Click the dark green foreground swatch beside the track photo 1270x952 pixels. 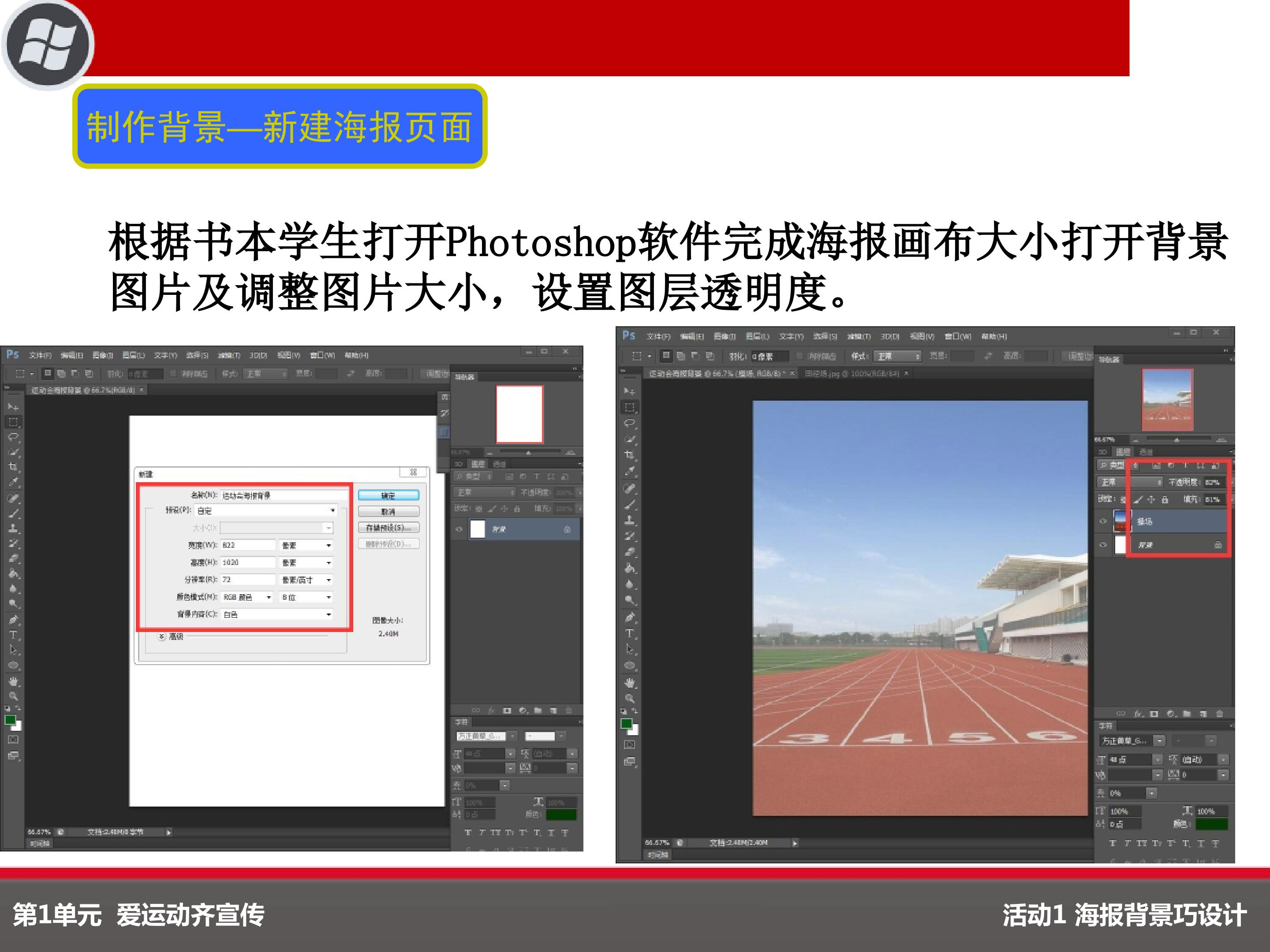point(626,724)
